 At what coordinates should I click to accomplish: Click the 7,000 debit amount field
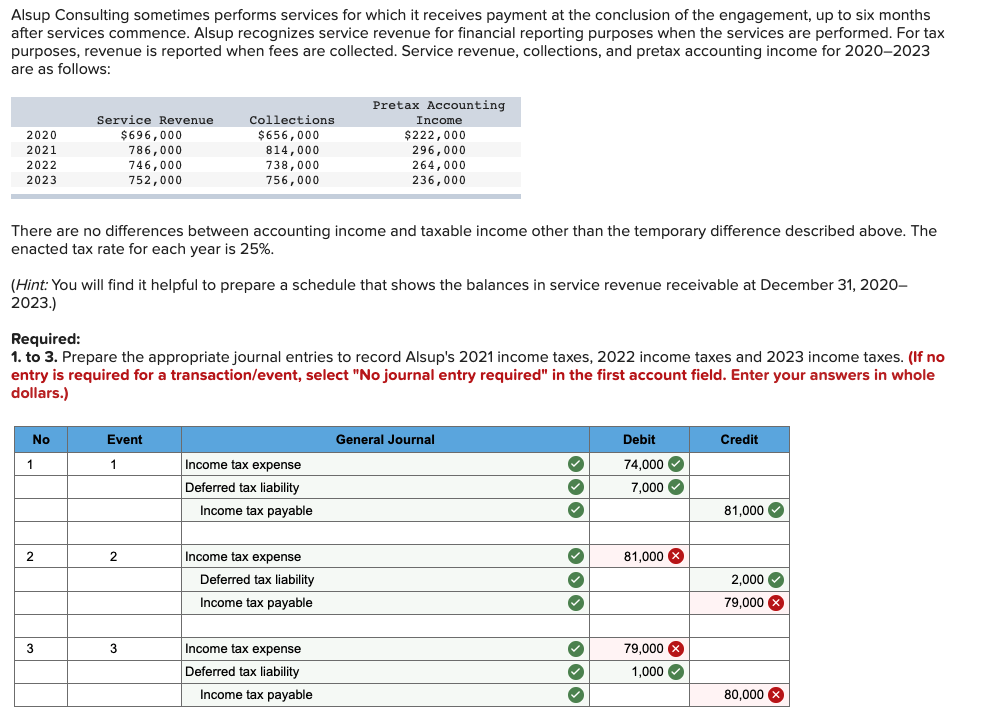pos(640,487)
